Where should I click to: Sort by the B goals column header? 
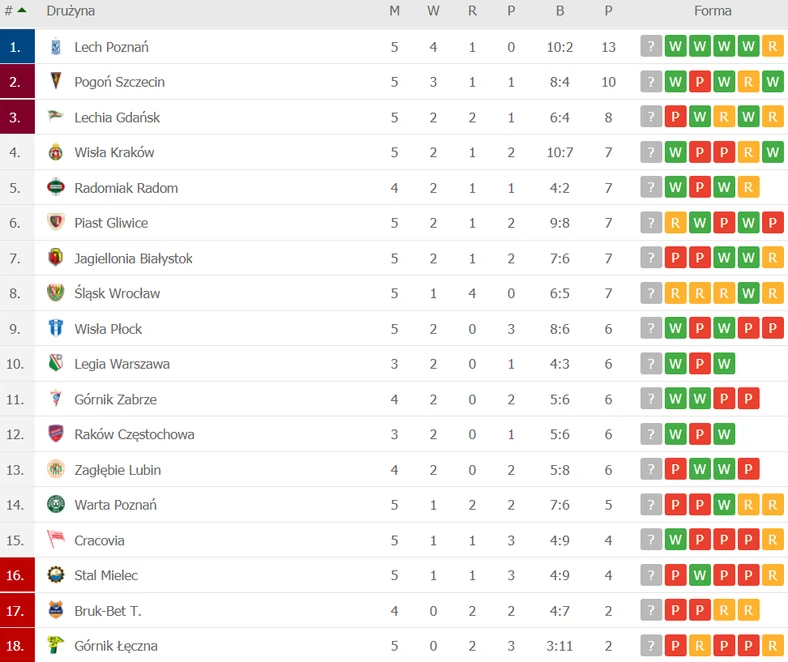coord(560,11)
